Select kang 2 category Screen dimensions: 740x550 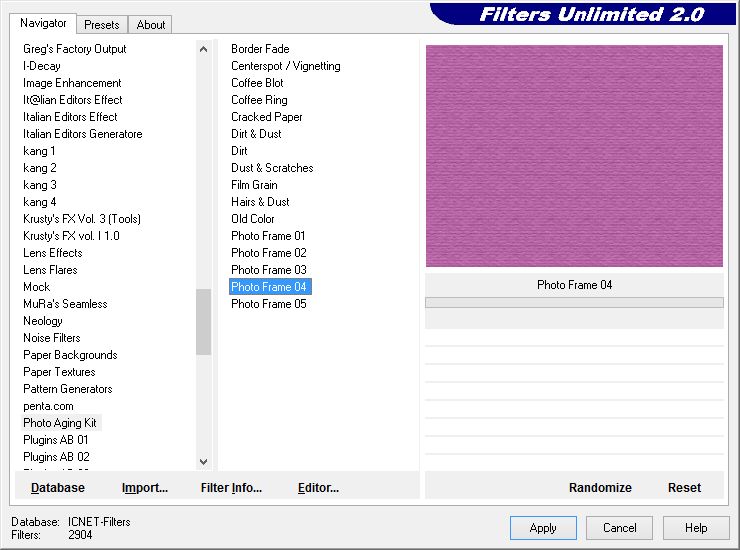tap(40, 168)
